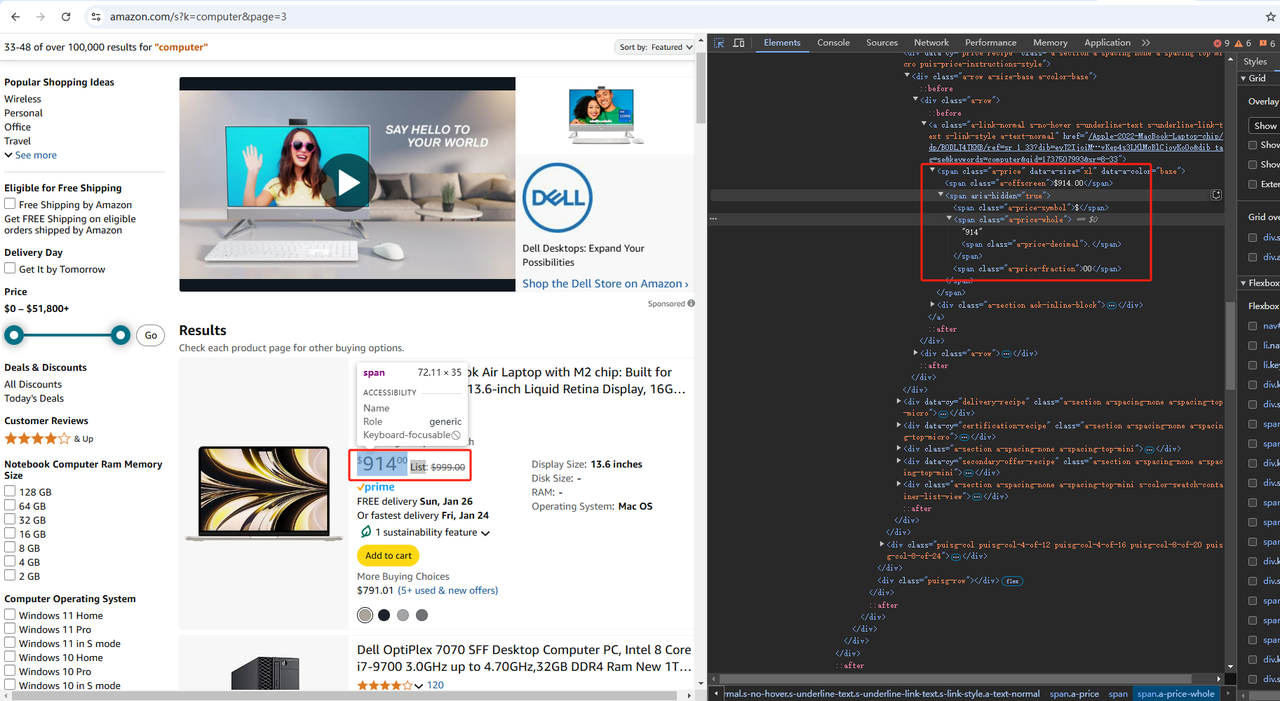Select the 128 GB RAM filter
1280x701 pixels.
(10, 492)
